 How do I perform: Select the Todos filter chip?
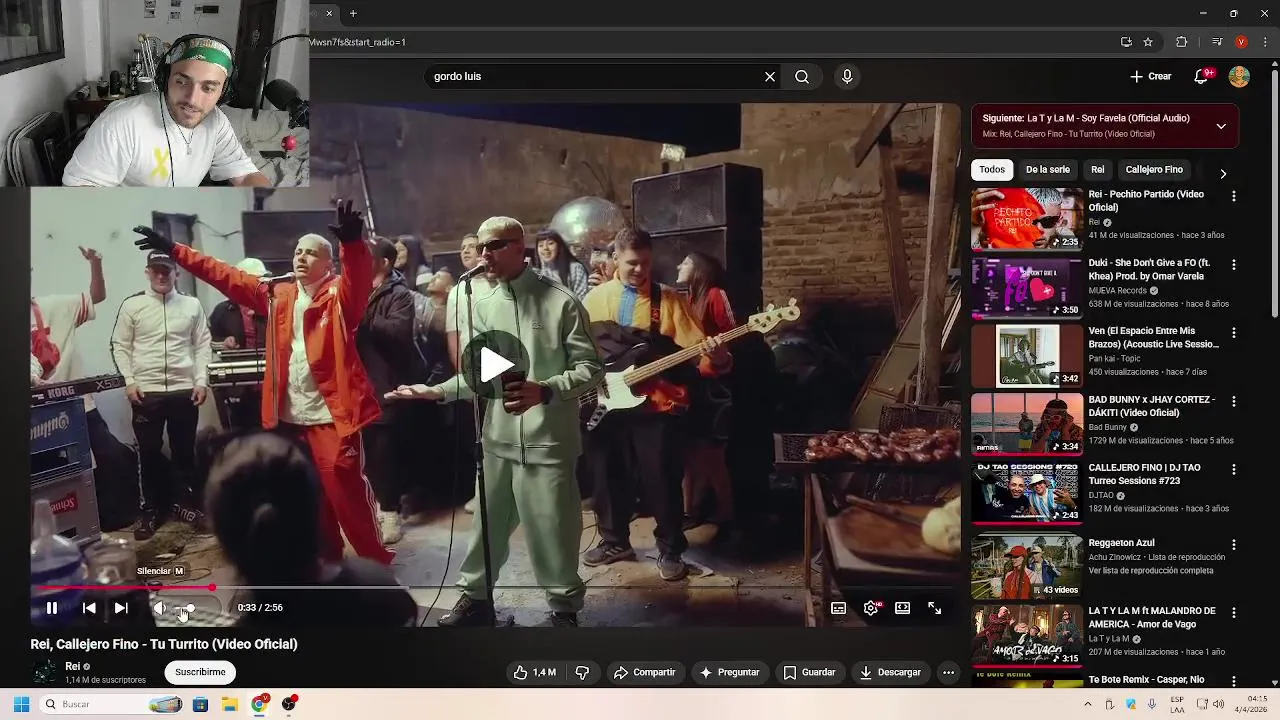point(992,170)
